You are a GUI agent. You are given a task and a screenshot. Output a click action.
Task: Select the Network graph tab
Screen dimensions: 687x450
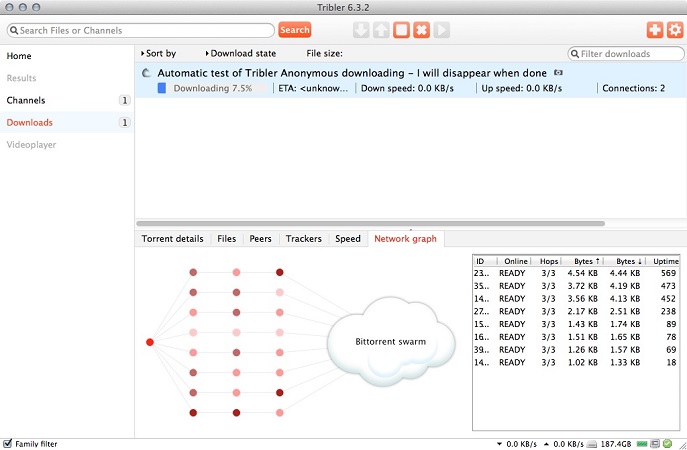coord(405,239)
